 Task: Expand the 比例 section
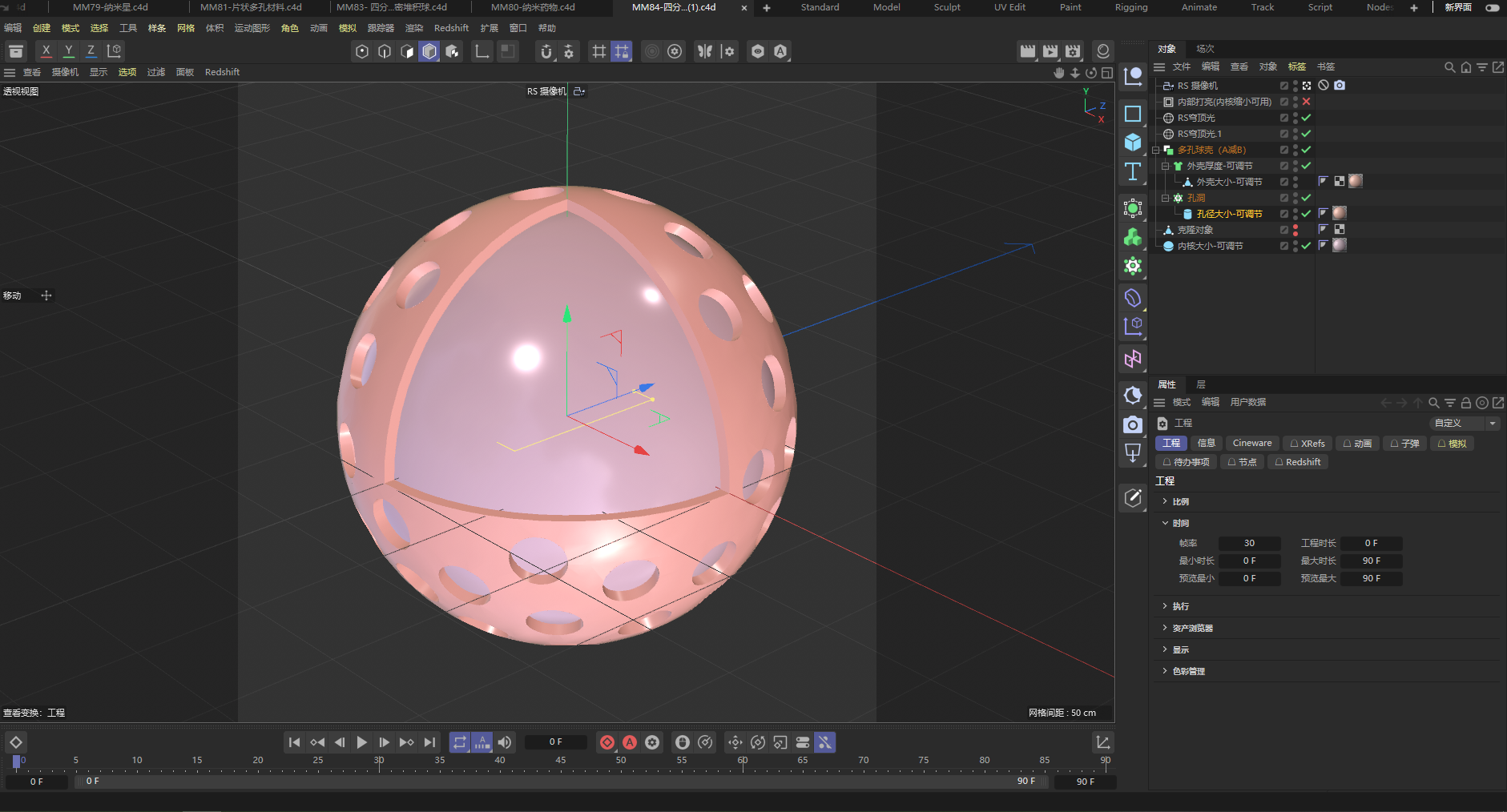coord(1165,501)
